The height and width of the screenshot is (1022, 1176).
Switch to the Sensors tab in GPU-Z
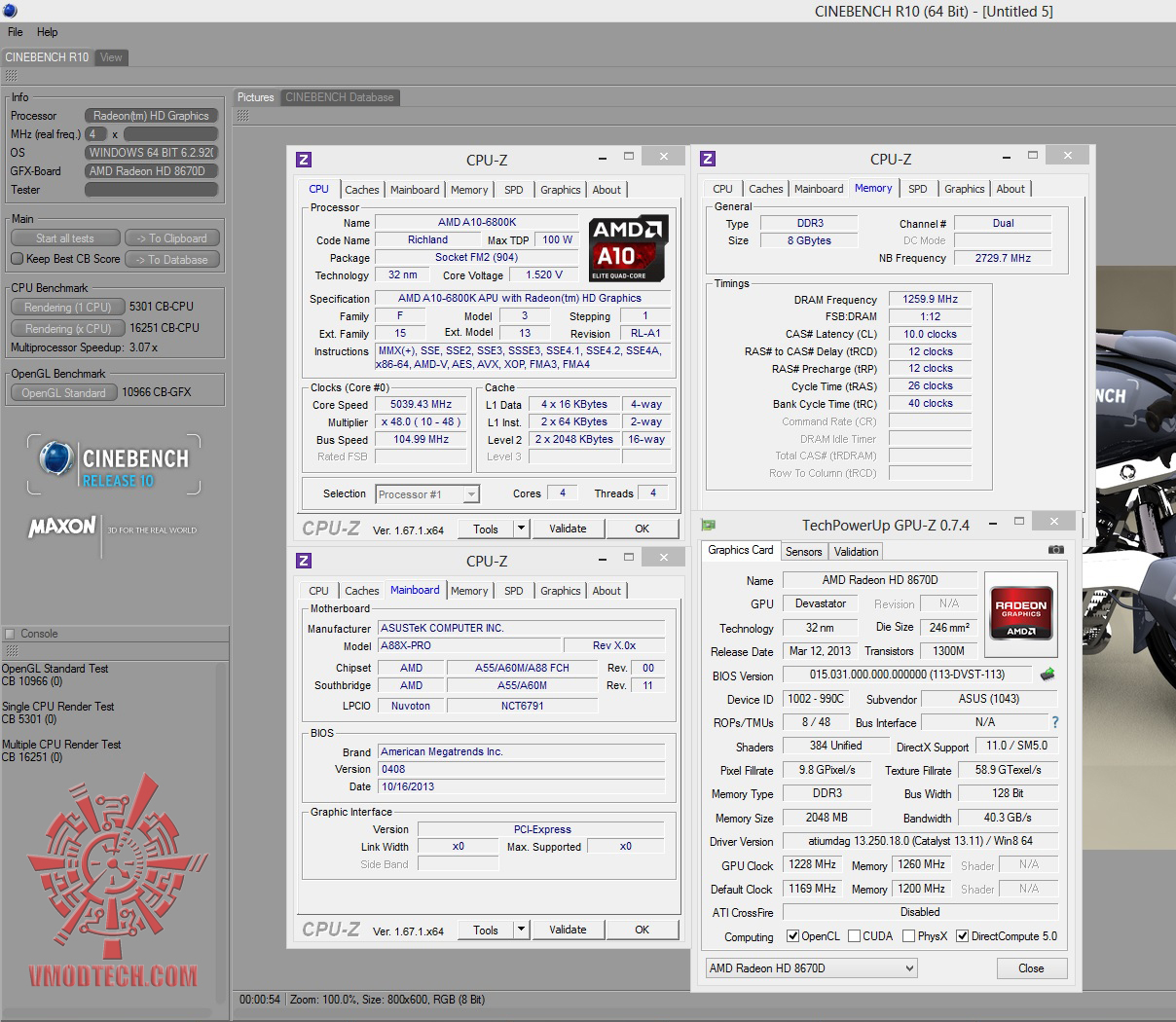(x=804, y=552)
